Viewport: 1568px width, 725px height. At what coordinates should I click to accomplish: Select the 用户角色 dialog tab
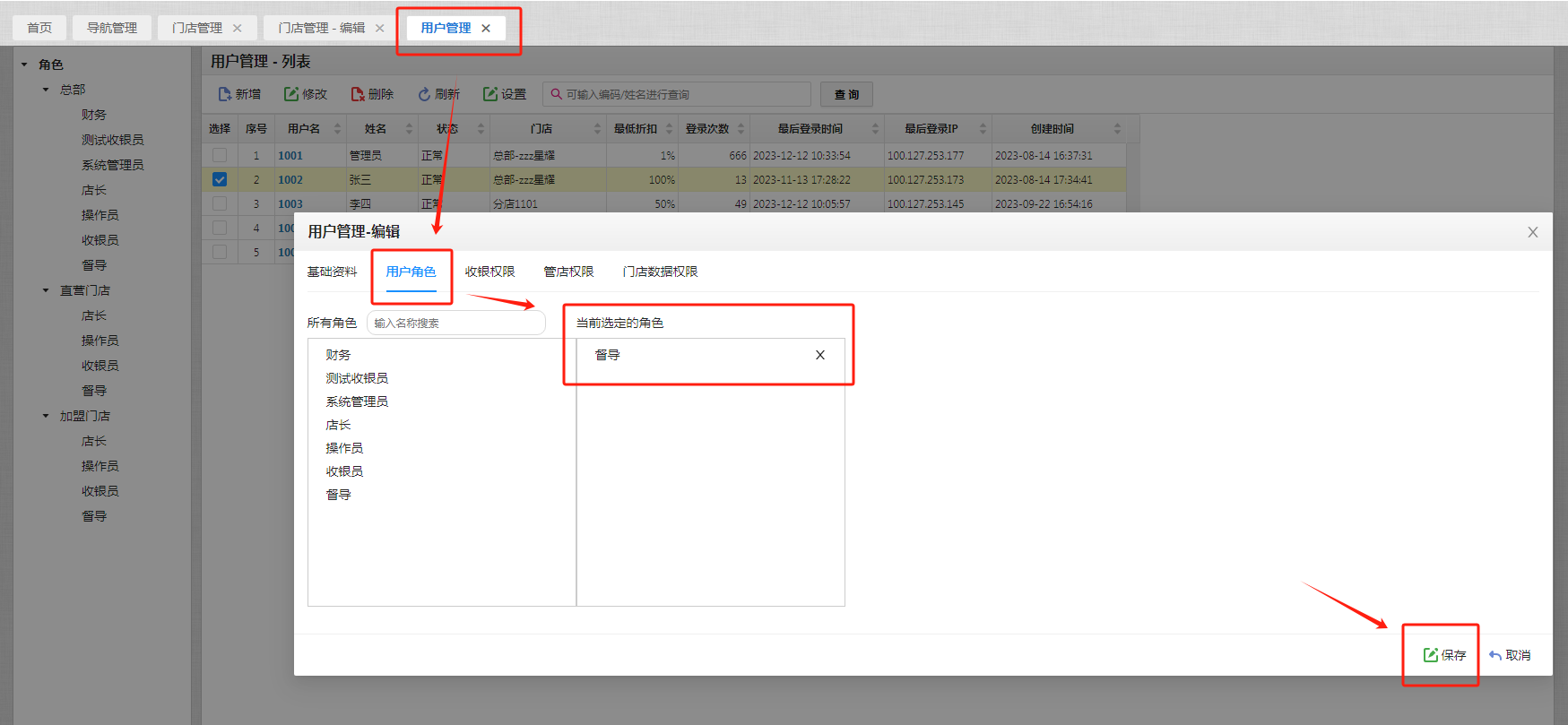pos(411,272)
